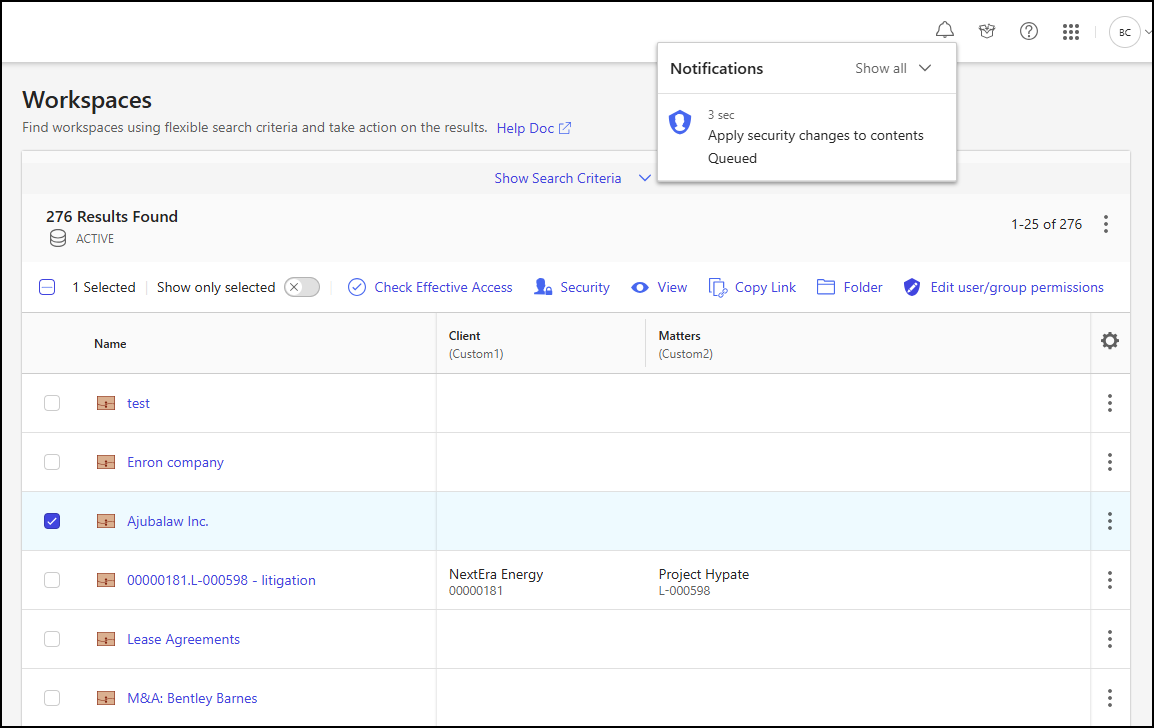
Task: Open the column settings gear icon
Action: (1110, 340)
